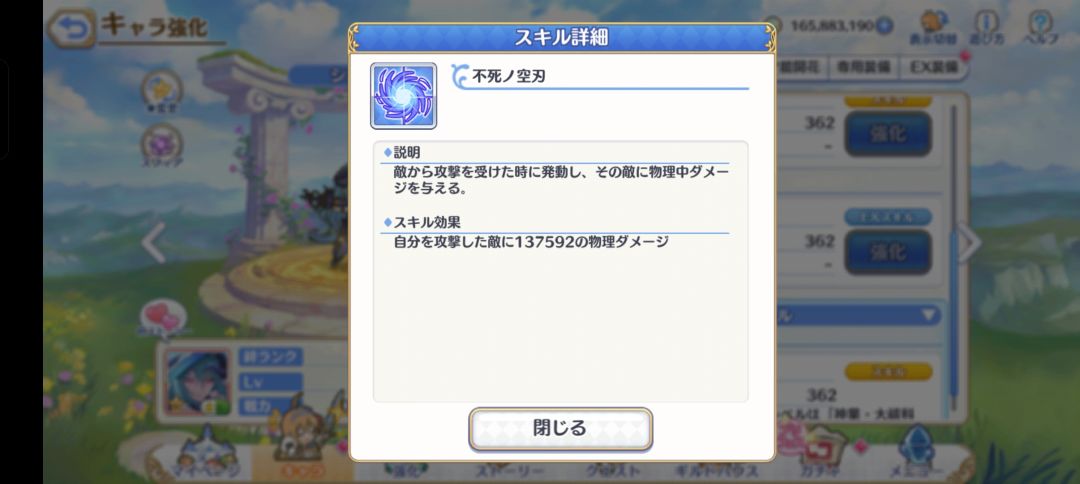Show next character with right arrow

[x=969, y=242]
